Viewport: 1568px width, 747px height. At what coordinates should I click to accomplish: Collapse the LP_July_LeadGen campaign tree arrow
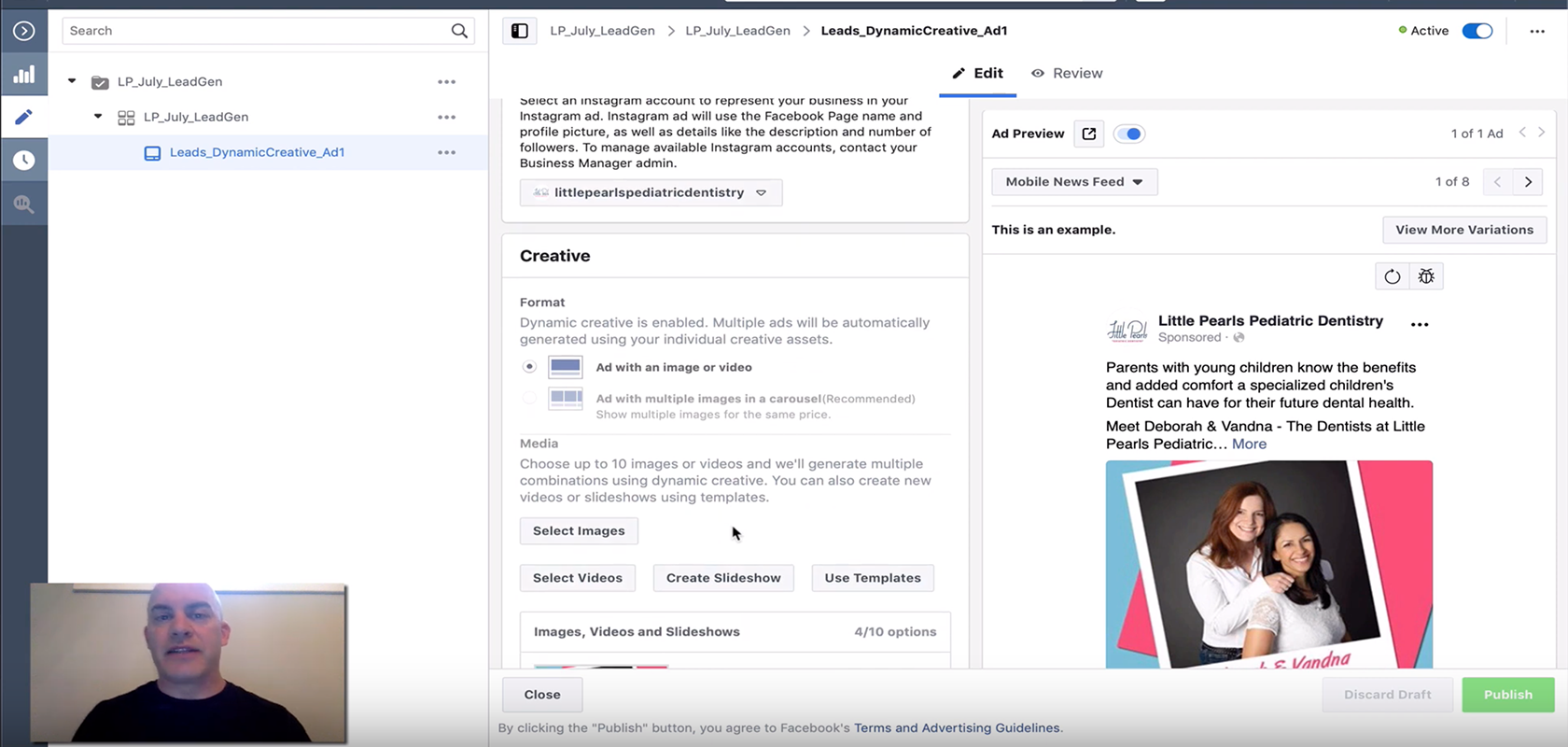(72, 81)
